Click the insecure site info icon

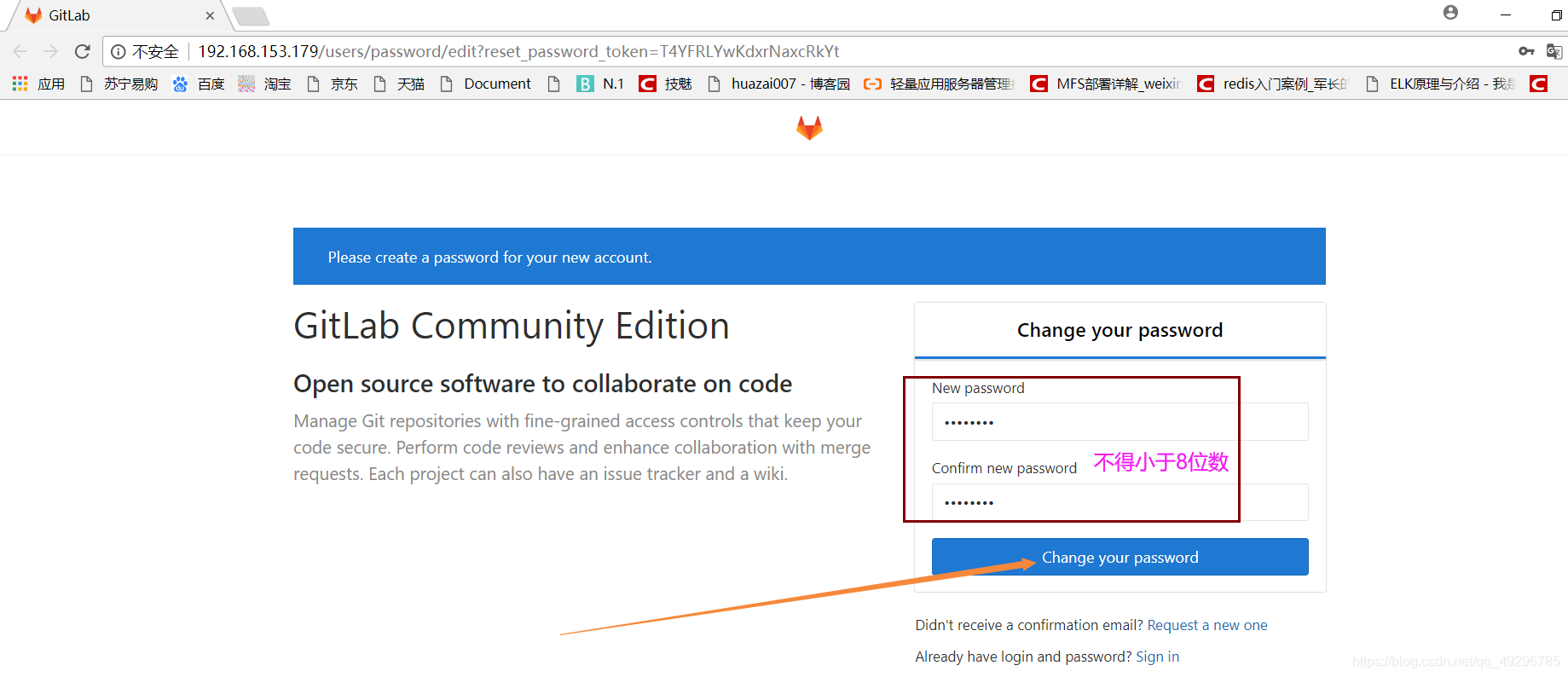[x=119, y=52]
